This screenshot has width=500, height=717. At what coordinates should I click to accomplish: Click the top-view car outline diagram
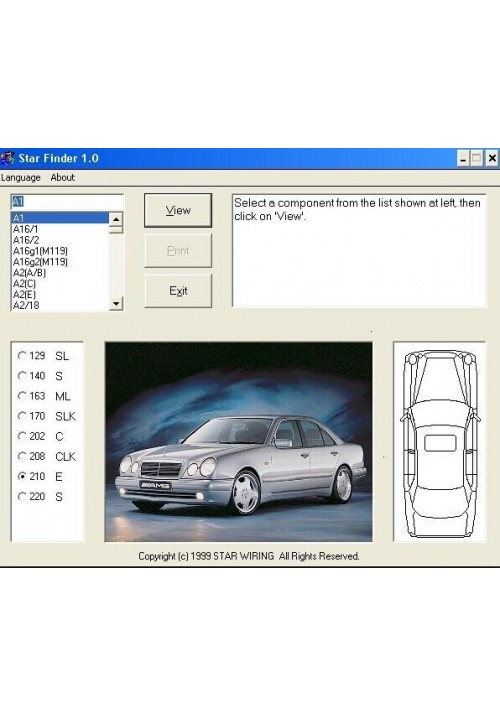pyautogui.click(x=440, y=442)
